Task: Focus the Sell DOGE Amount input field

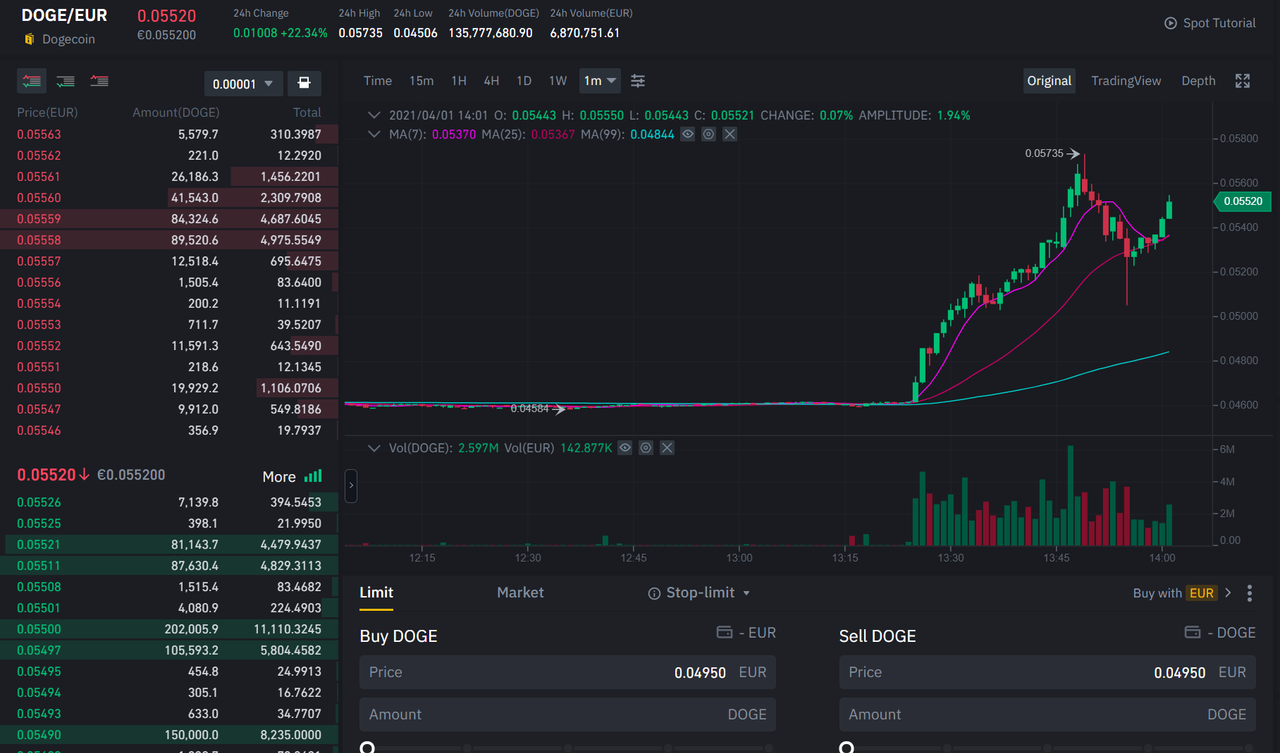Action: (x=1048, y=714)
